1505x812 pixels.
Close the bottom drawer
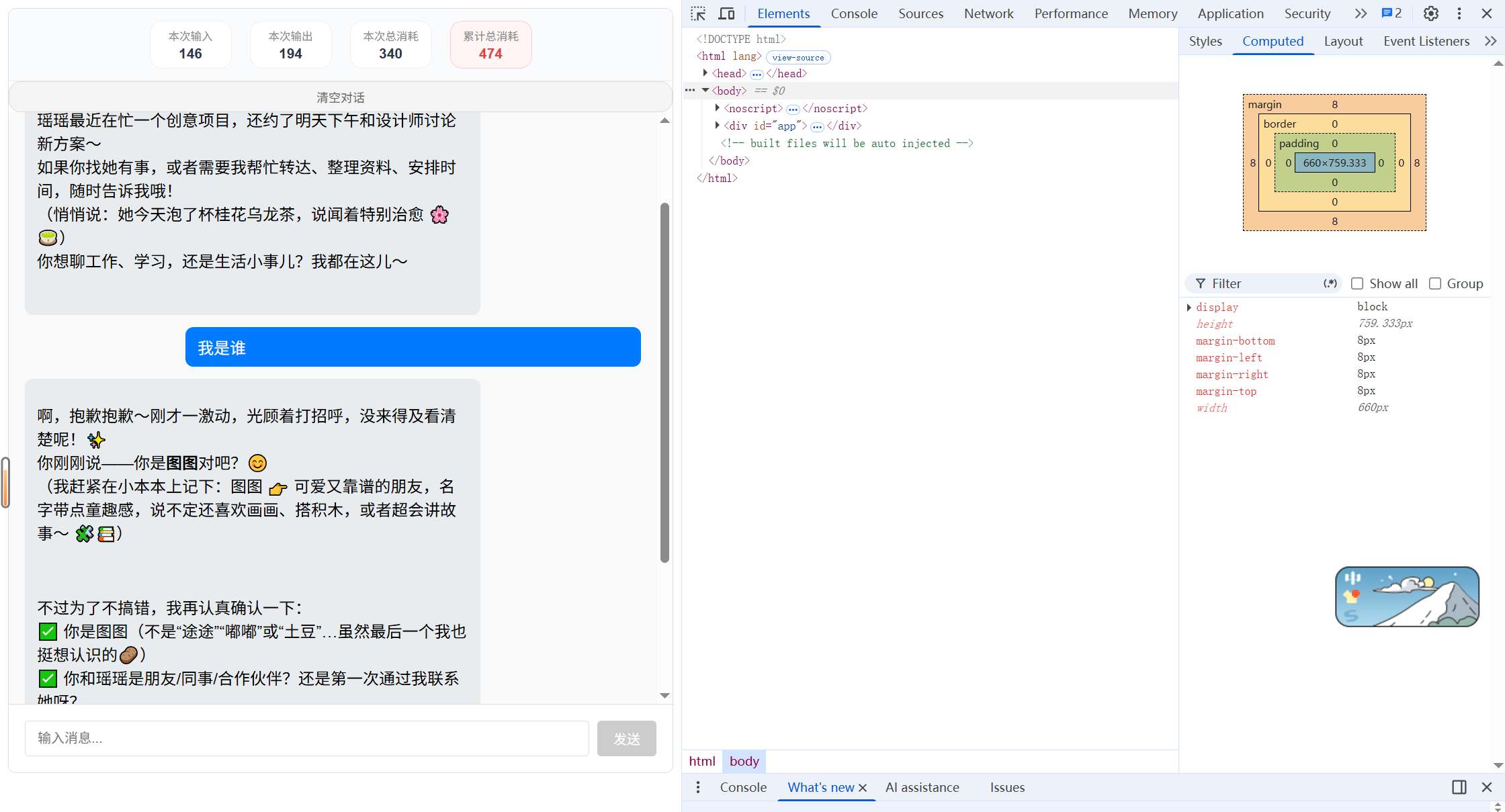coord(1487,787)
